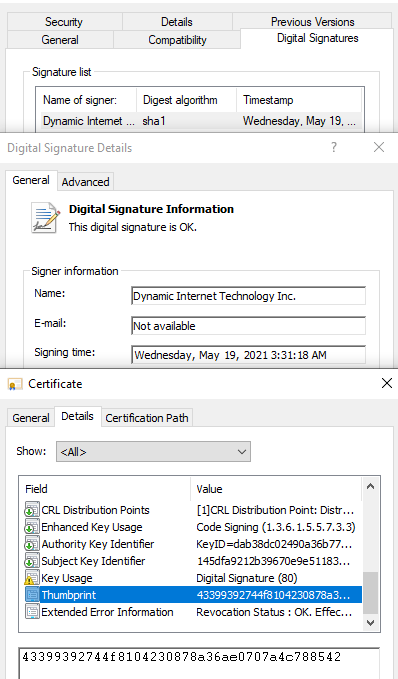This screenshot has height=679, width=398.
Task: Click the field list scroll down arrow
Action: point(370,623)
